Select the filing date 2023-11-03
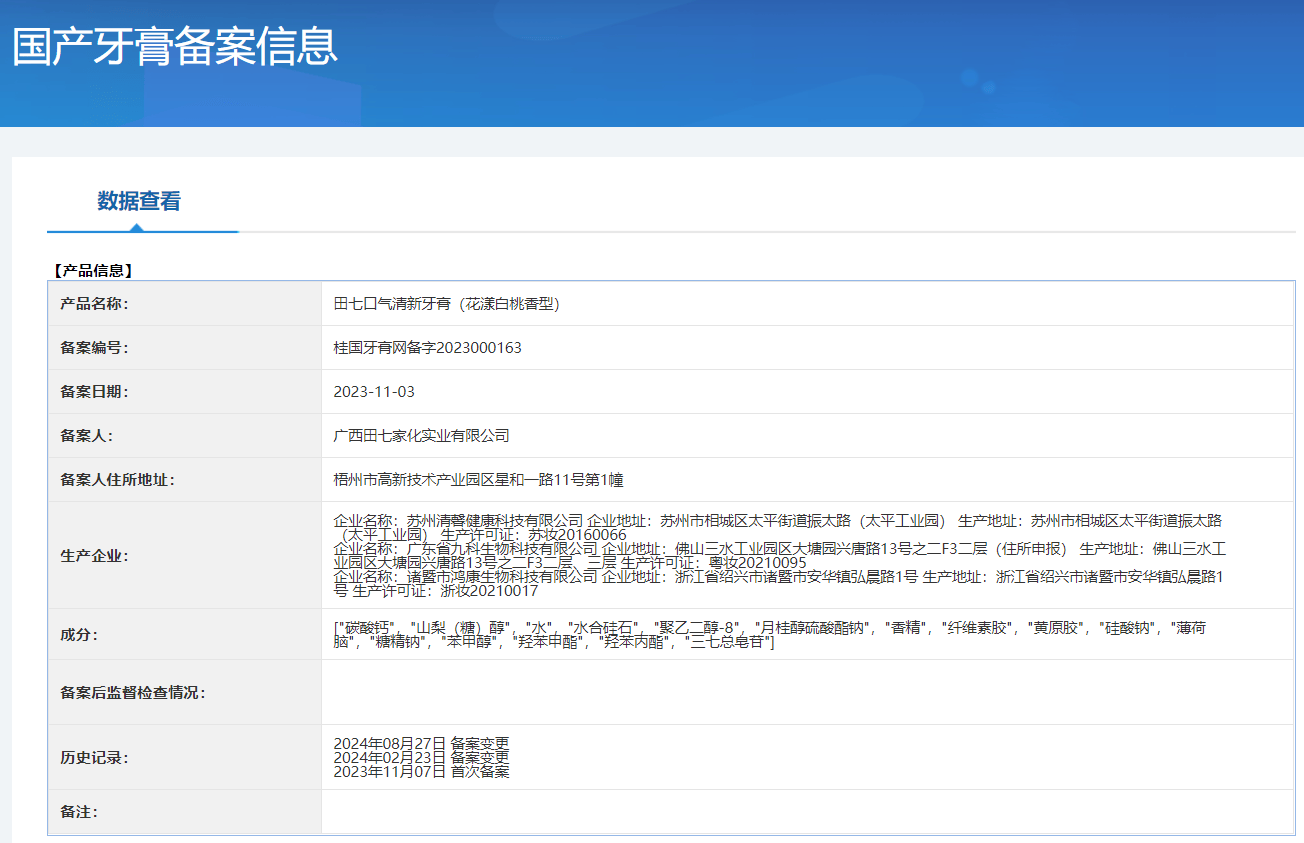Viewport: 1304px width, 843px height. pos(373,391)
